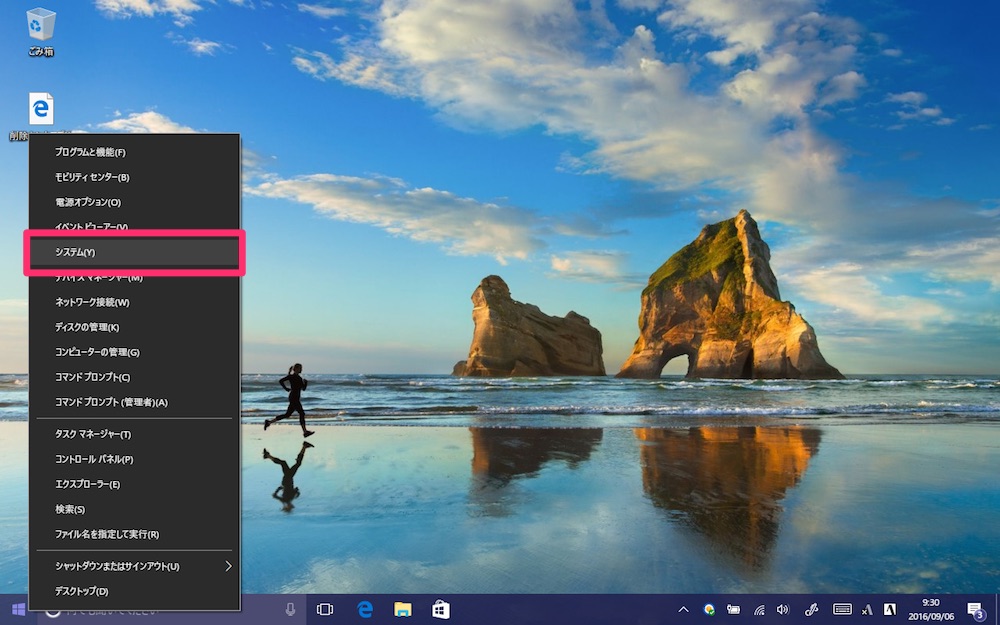
Task: Open コンピューターの管理(G) entry
Action: coord(135,352)
